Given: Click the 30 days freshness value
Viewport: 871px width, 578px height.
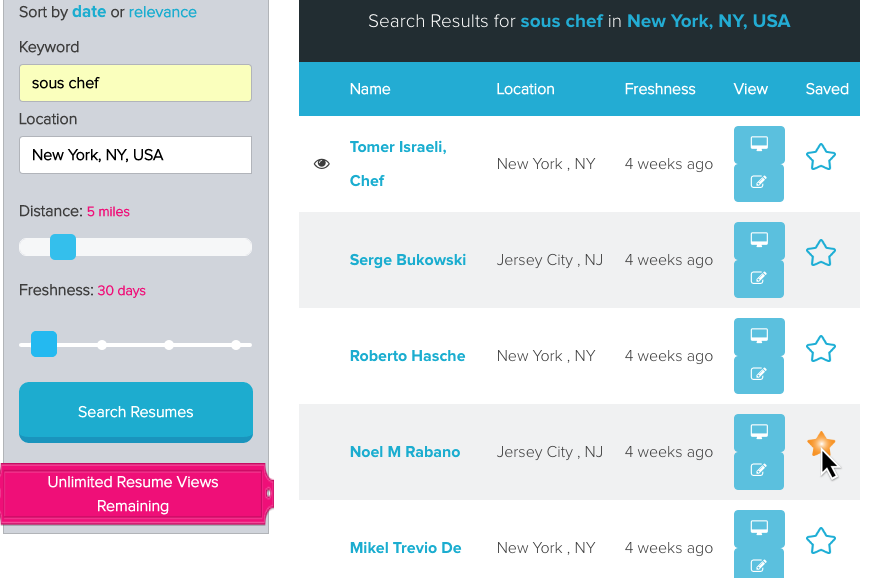Looking at the screenshot, I should click(122, 290).
